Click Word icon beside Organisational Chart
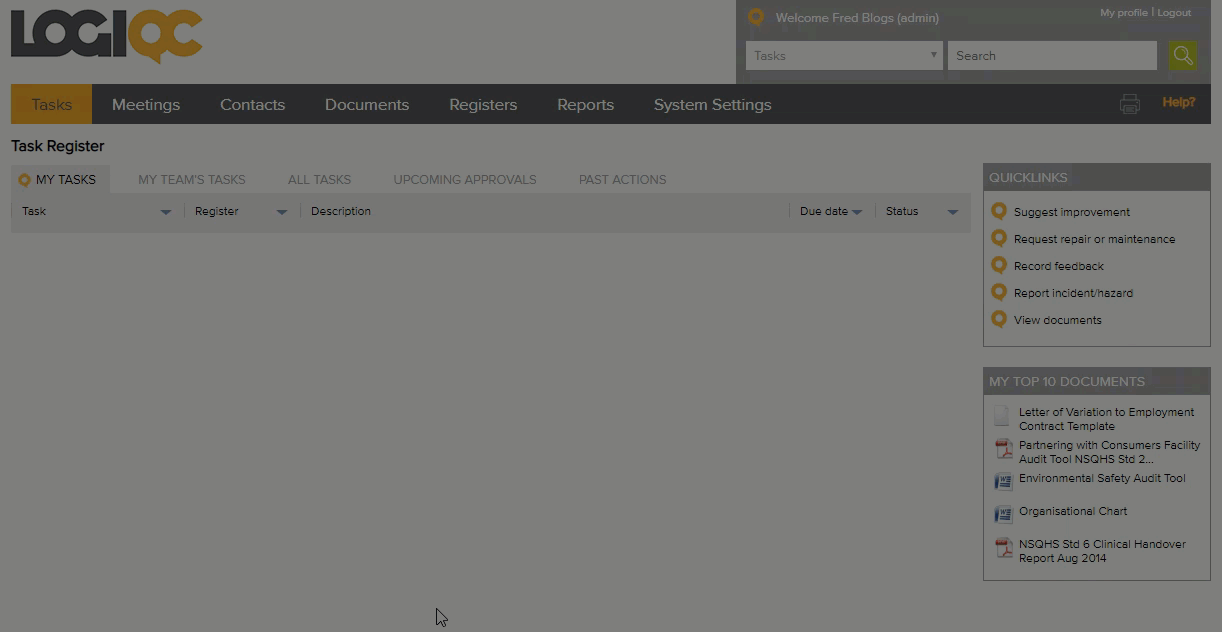 coord(1003,514)
